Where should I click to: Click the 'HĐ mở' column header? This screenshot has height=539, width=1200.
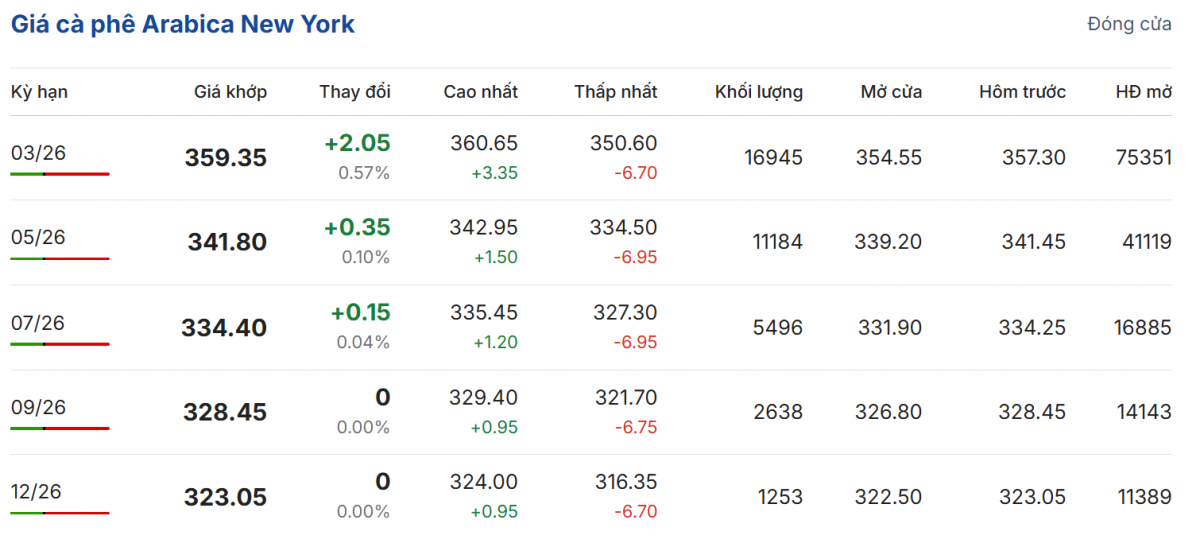pyautogui.click(x=1143, y=92)
